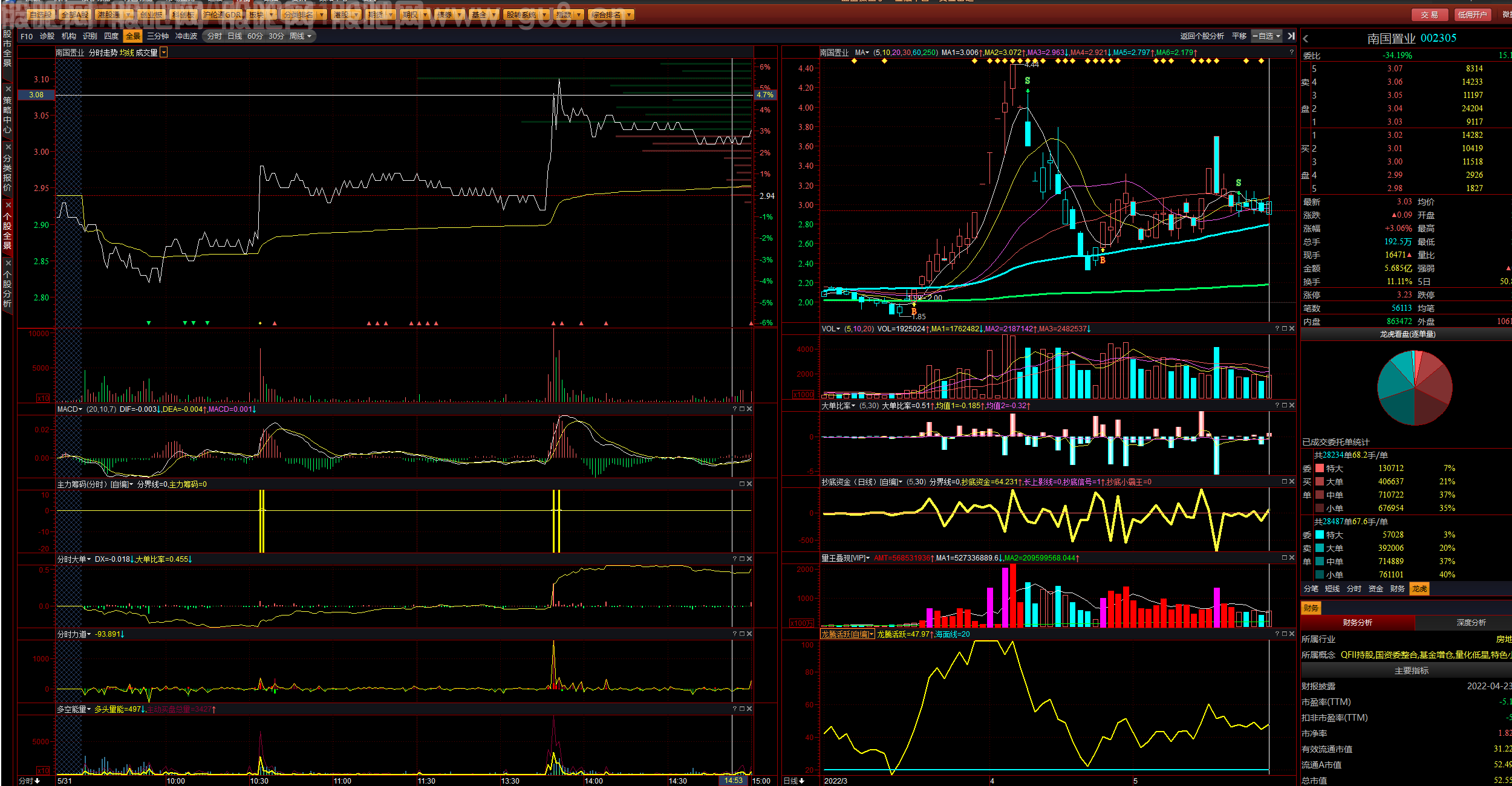Open the 综合排名 toolbar dropdown arrow
Viewport: 1512px width, 786px height.
coord(629,15)
